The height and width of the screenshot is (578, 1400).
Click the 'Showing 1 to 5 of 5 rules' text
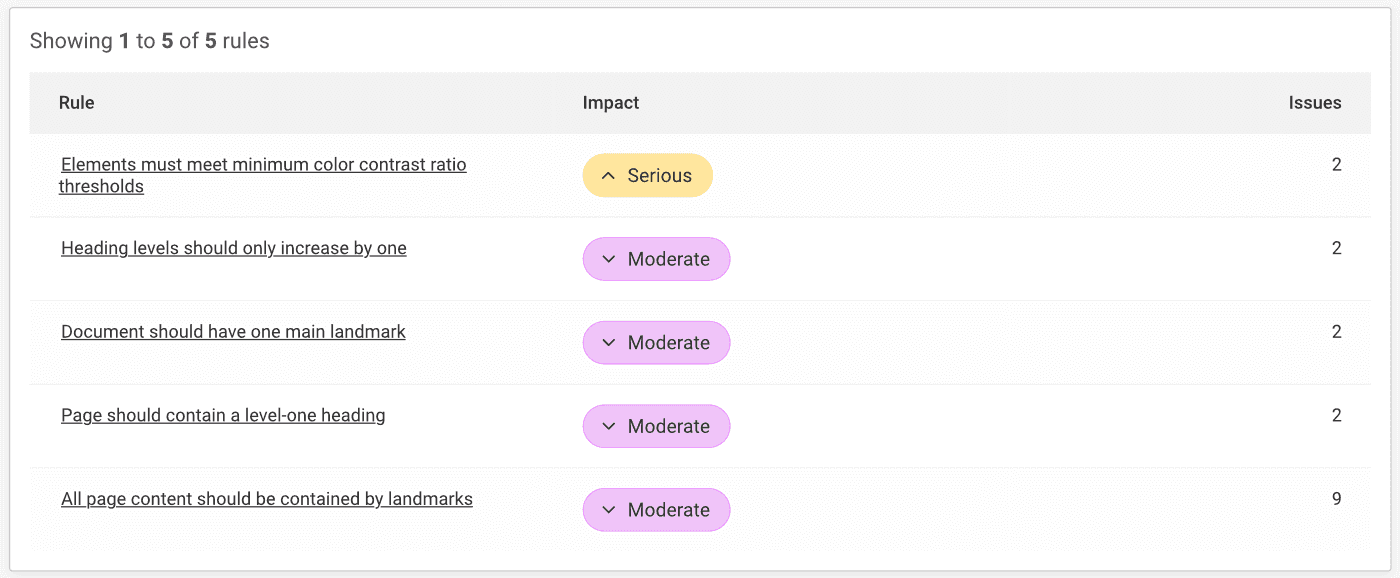(x=150, y=41)
